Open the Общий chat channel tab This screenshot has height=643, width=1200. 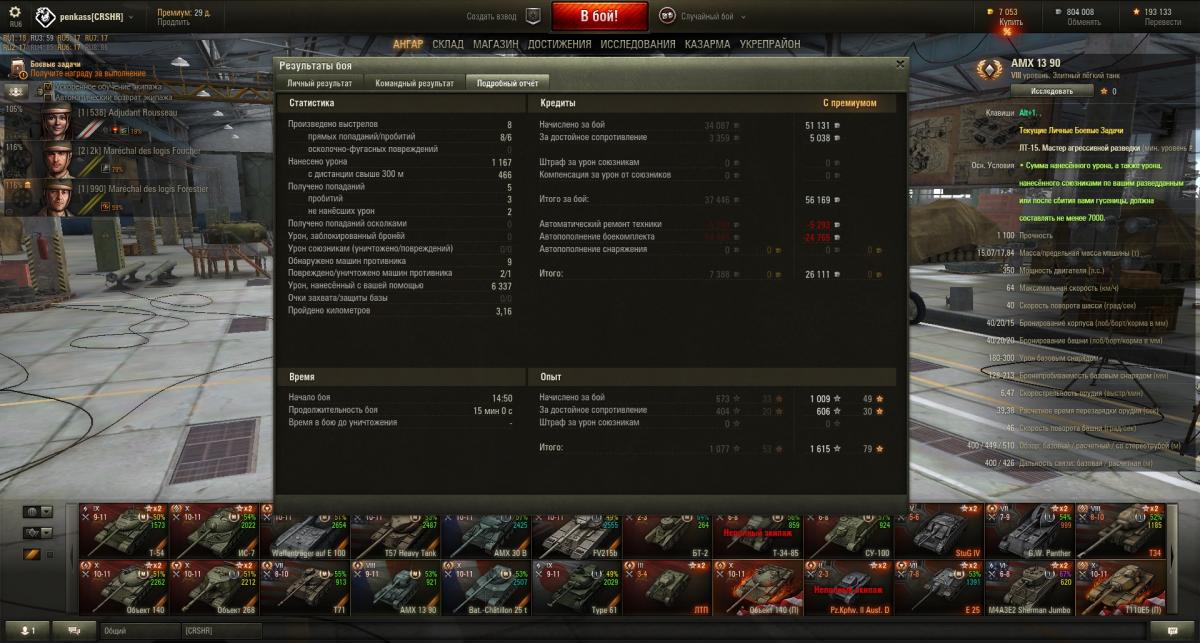click(139, 631)
